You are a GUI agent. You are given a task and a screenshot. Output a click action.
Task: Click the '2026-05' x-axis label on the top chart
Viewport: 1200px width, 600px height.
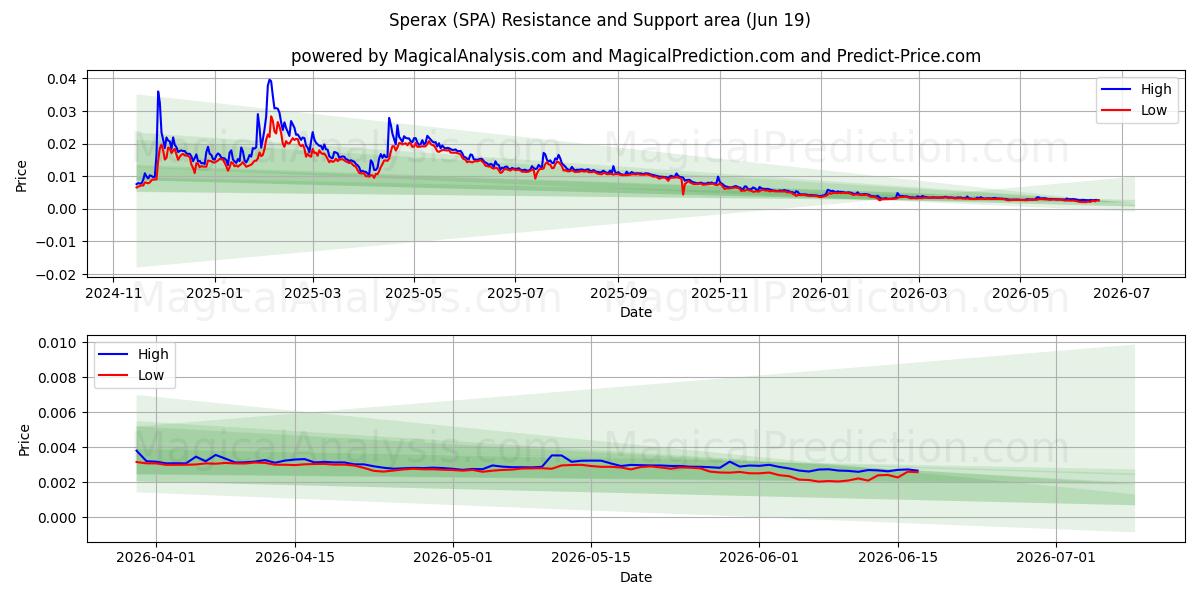(x=1020, y=294)
